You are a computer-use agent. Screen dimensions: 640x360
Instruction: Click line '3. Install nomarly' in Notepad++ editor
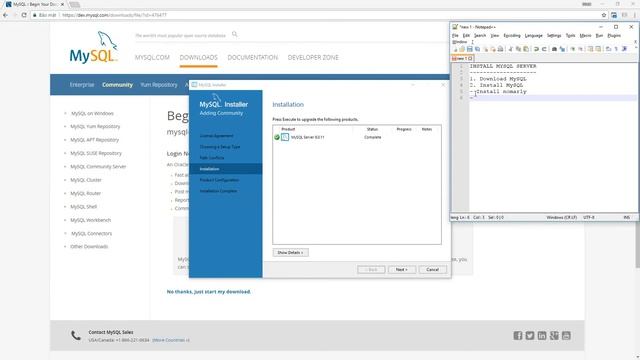(x=498, y=91)
